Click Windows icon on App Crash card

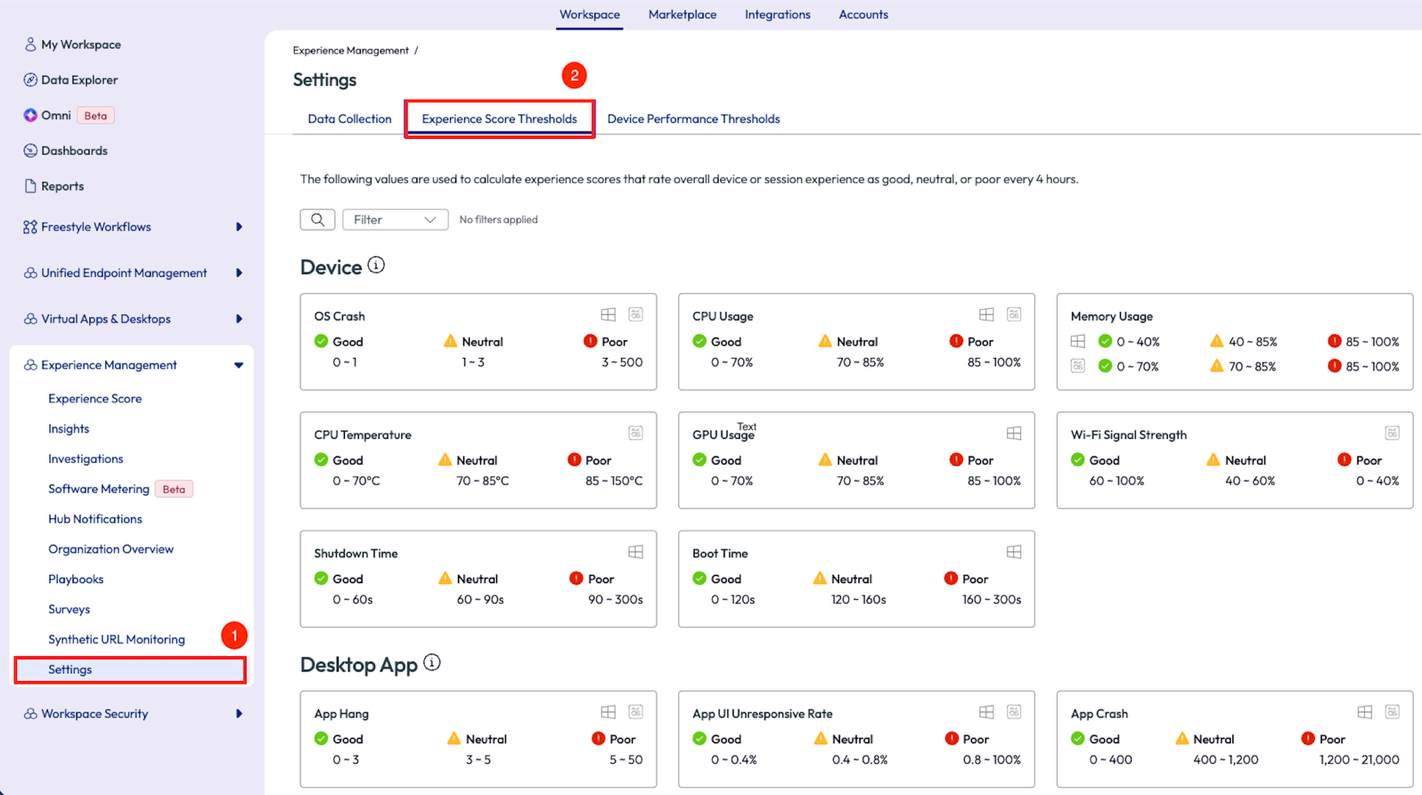(1364, 712)
